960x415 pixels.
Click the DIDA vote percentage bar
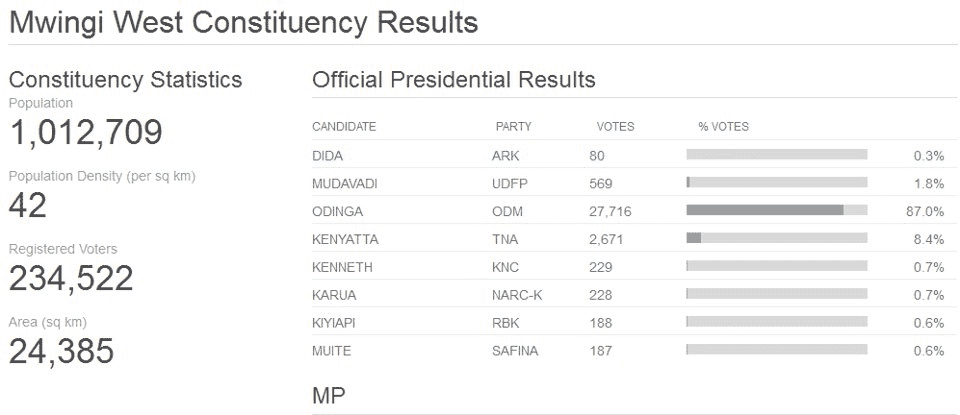776,155
